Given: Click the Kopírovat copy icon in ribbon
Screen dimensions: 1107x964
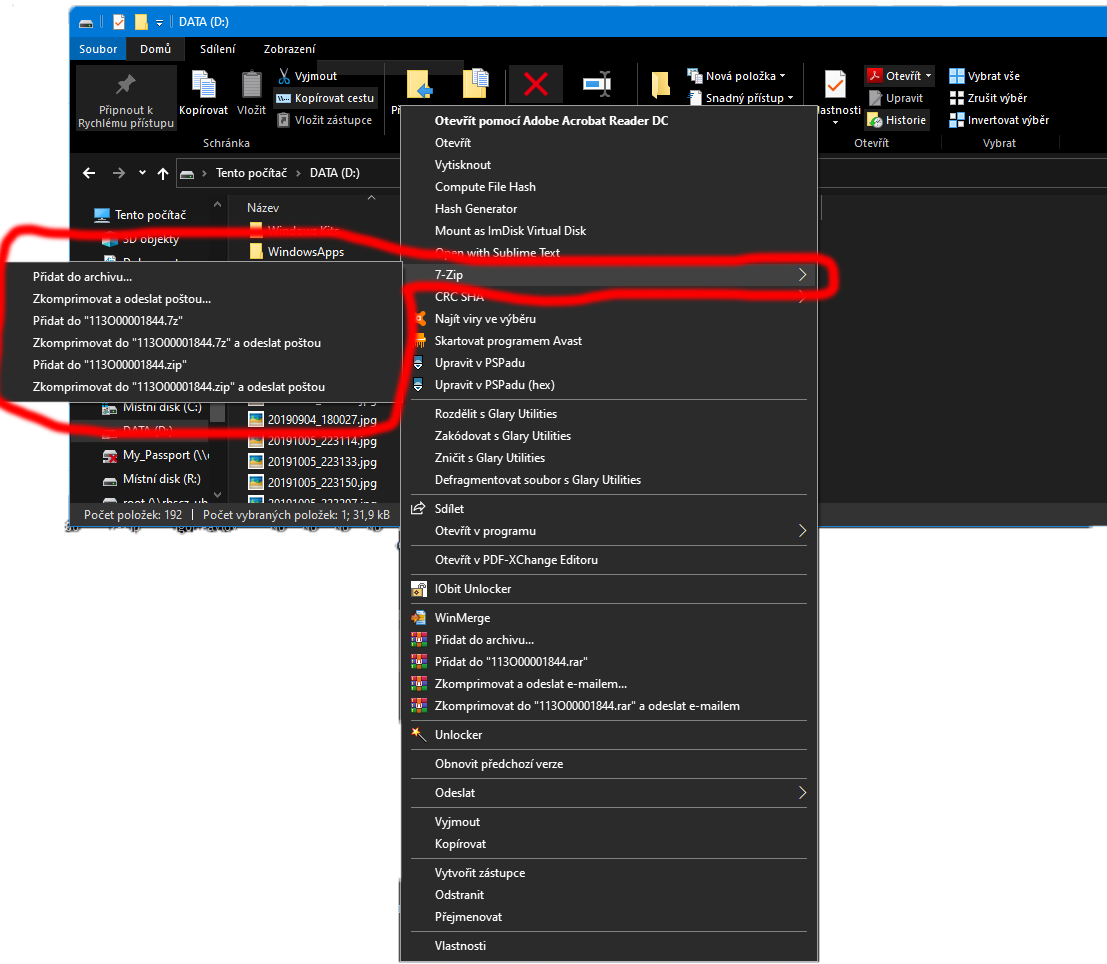Looking at the screenshot, I should (203, 90).
